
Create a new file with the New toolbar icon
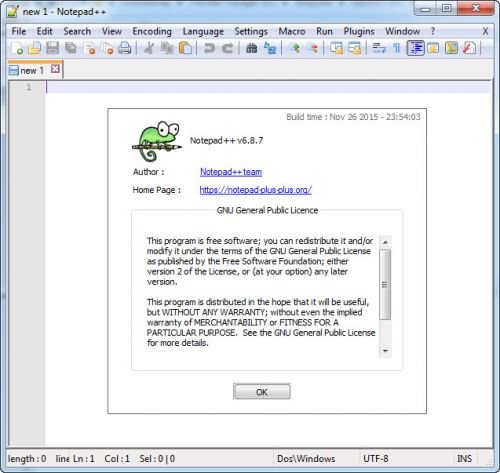(17, 48)
